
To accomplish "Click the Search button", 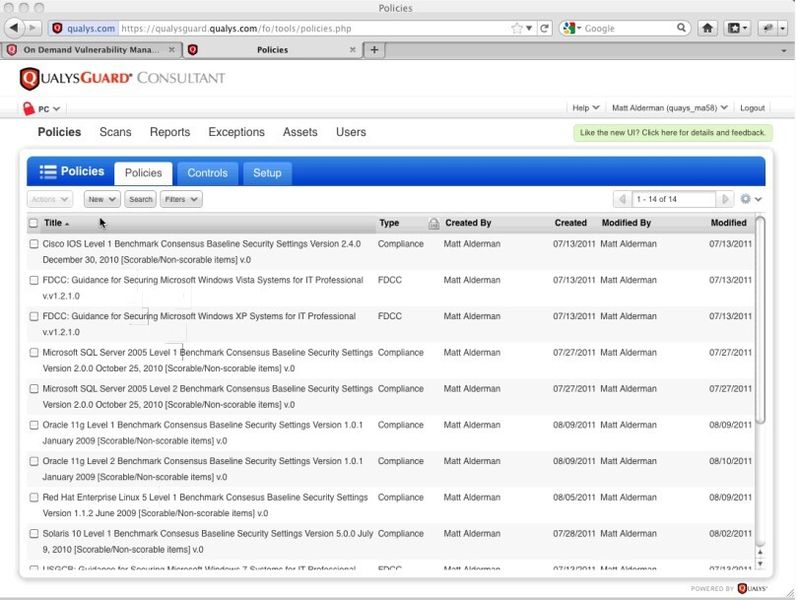I will 141,199.
